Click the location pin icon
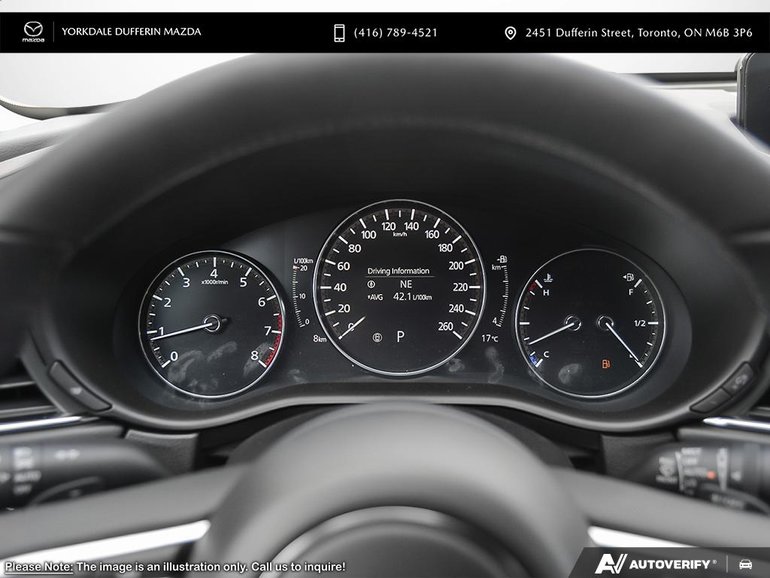Image resolution: width=770 pixels, height=578 pixels. point(510,33)
